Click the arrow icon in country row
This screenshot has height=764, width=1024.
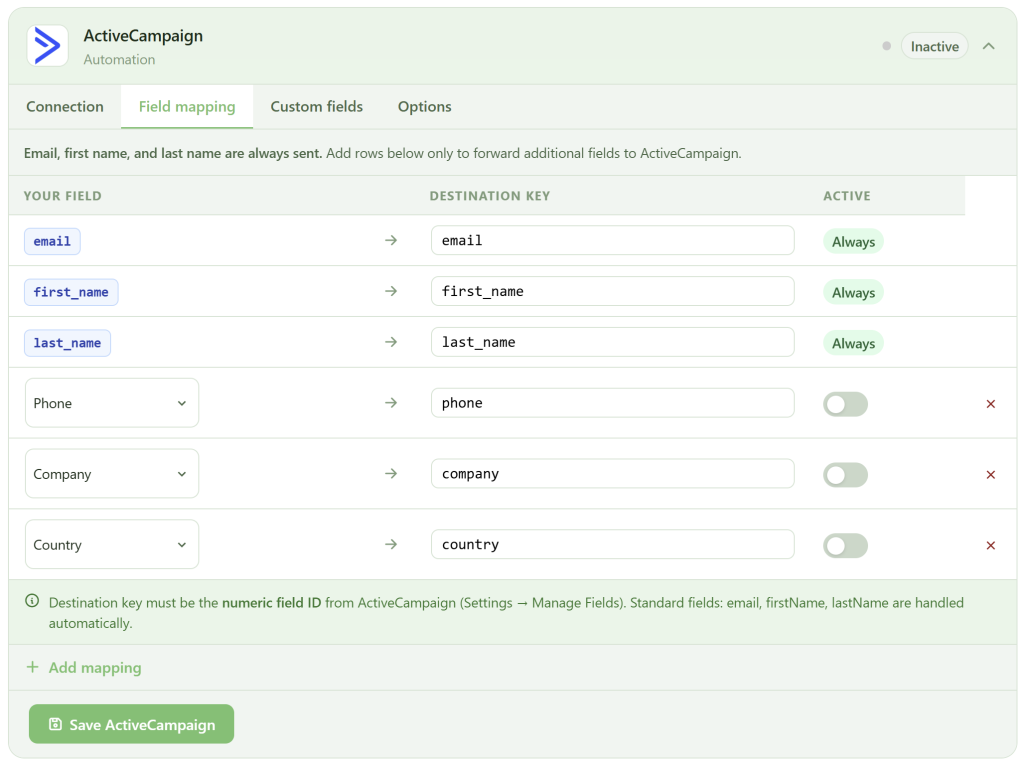pyautogui.click(x=391, y=544)
